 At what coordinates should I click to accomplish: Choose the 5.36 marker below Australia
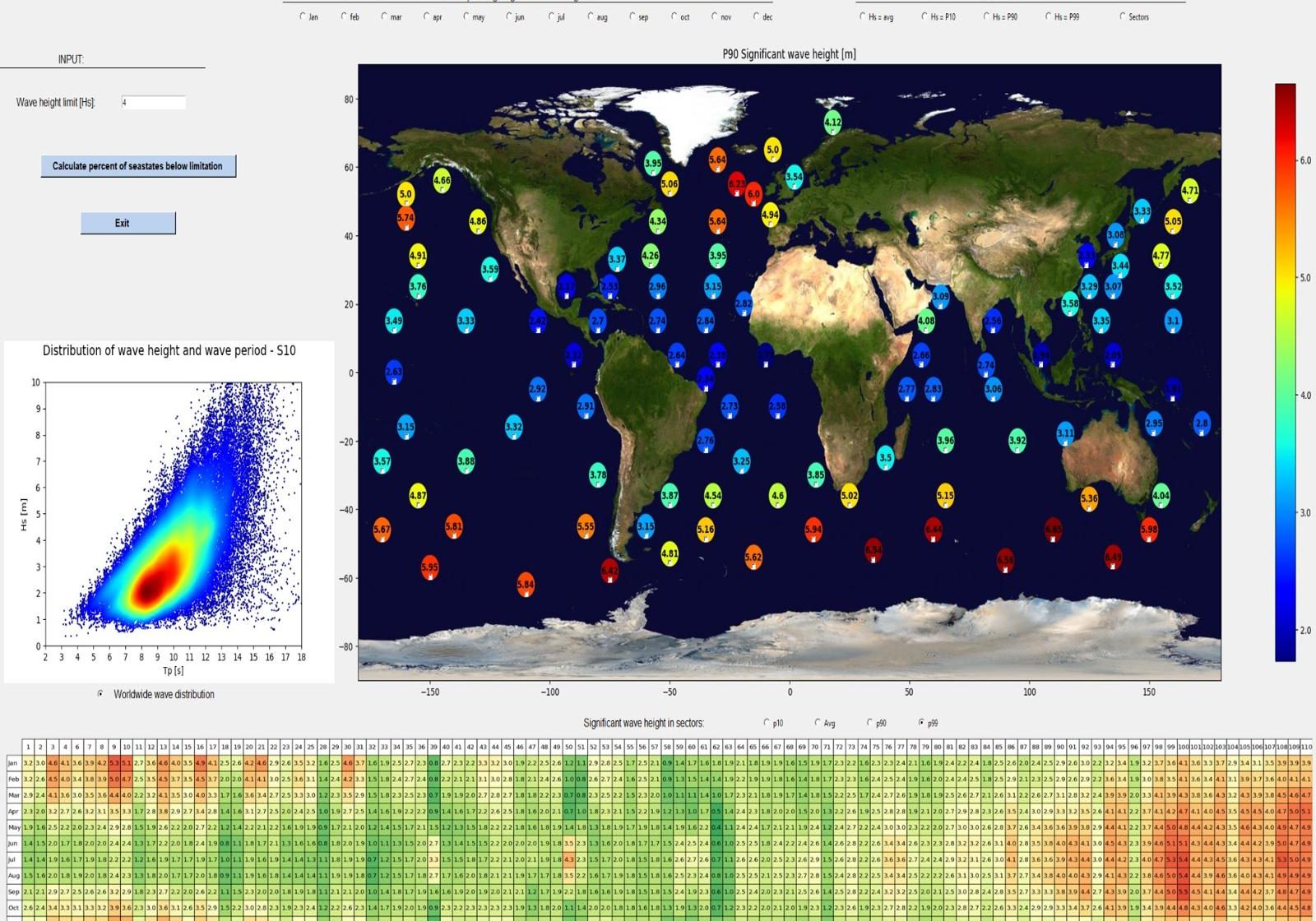click(1089, 499)
